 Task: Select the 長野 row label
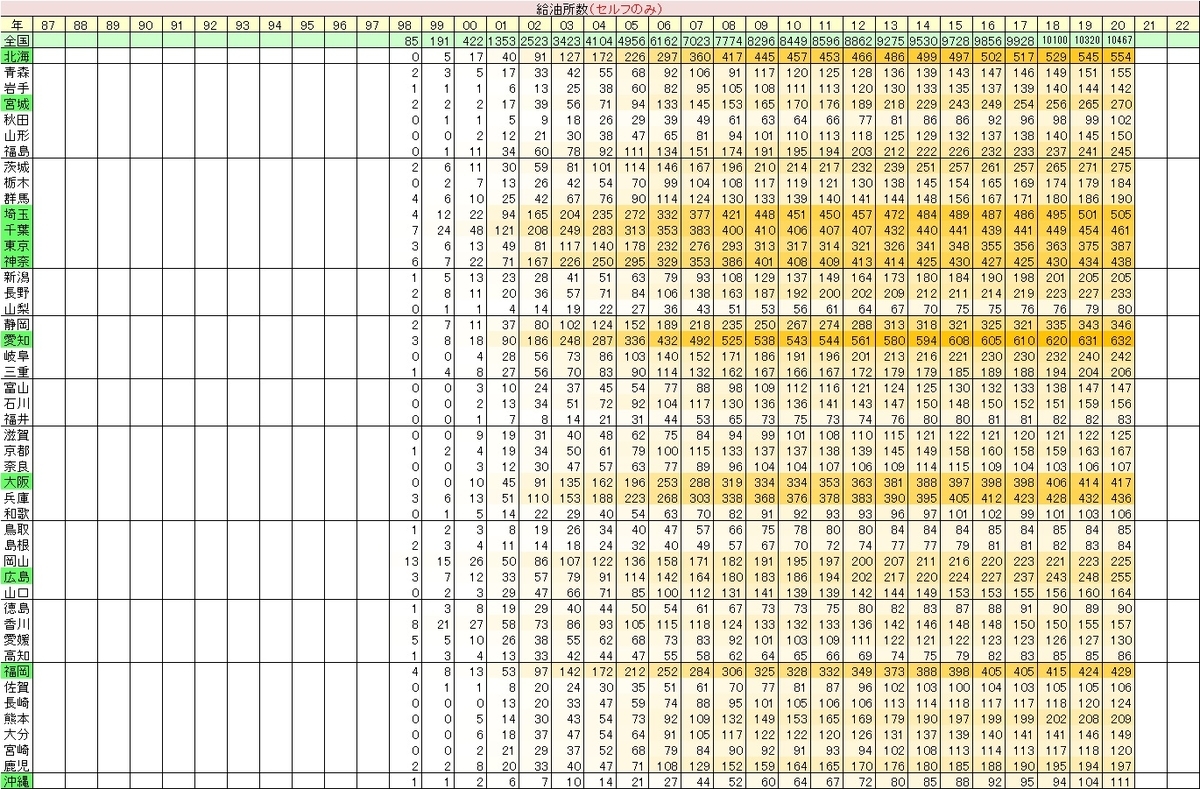click(x=16, y=293)
